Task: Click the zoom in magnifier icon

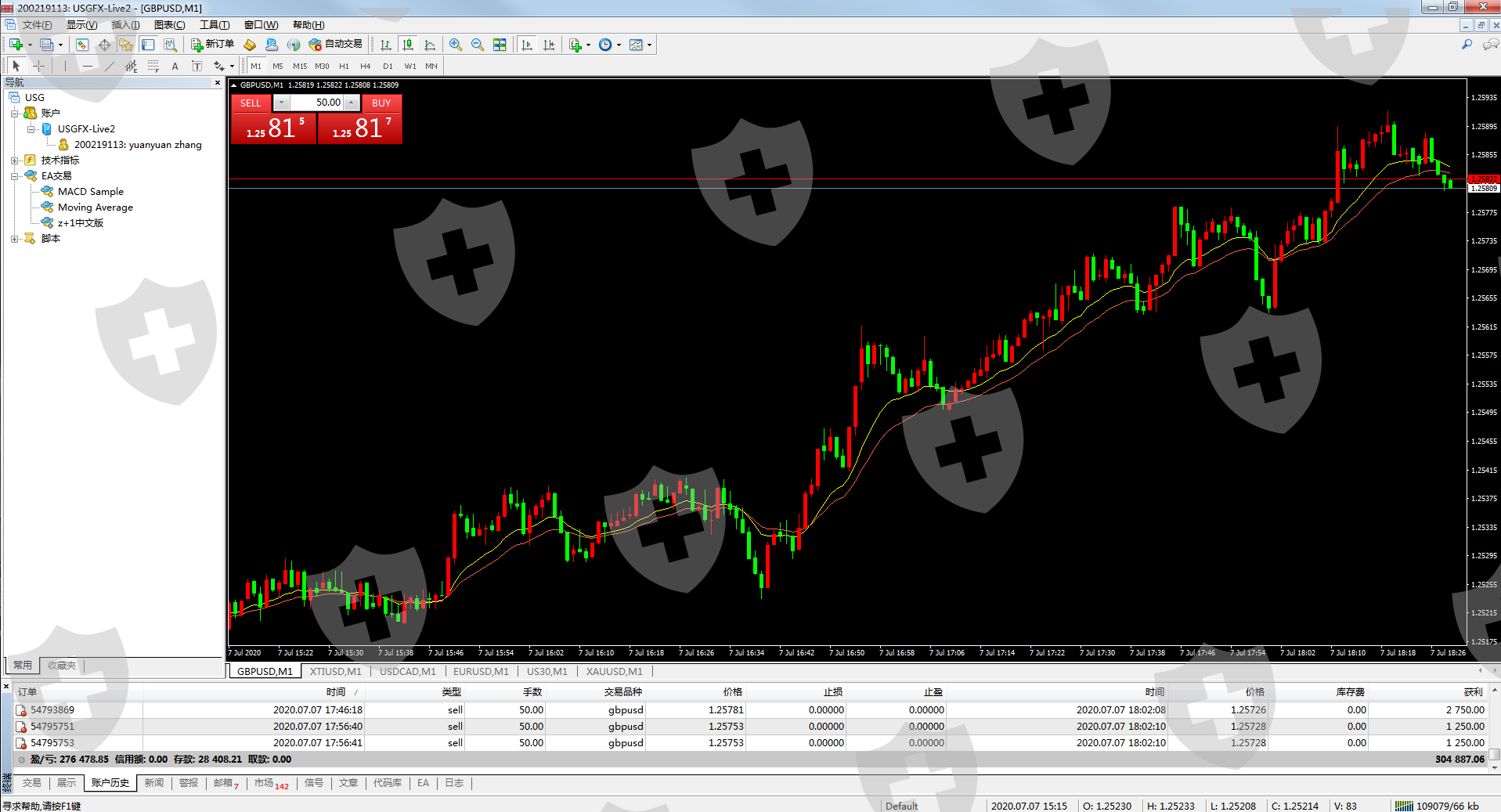Action: tap(455, 45)
